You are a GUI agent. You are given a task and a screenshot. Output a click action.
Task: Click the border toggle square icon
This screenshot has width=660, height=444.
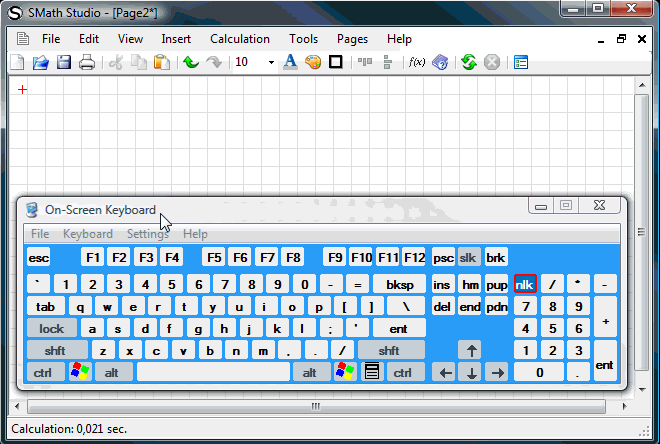point(336,62)
